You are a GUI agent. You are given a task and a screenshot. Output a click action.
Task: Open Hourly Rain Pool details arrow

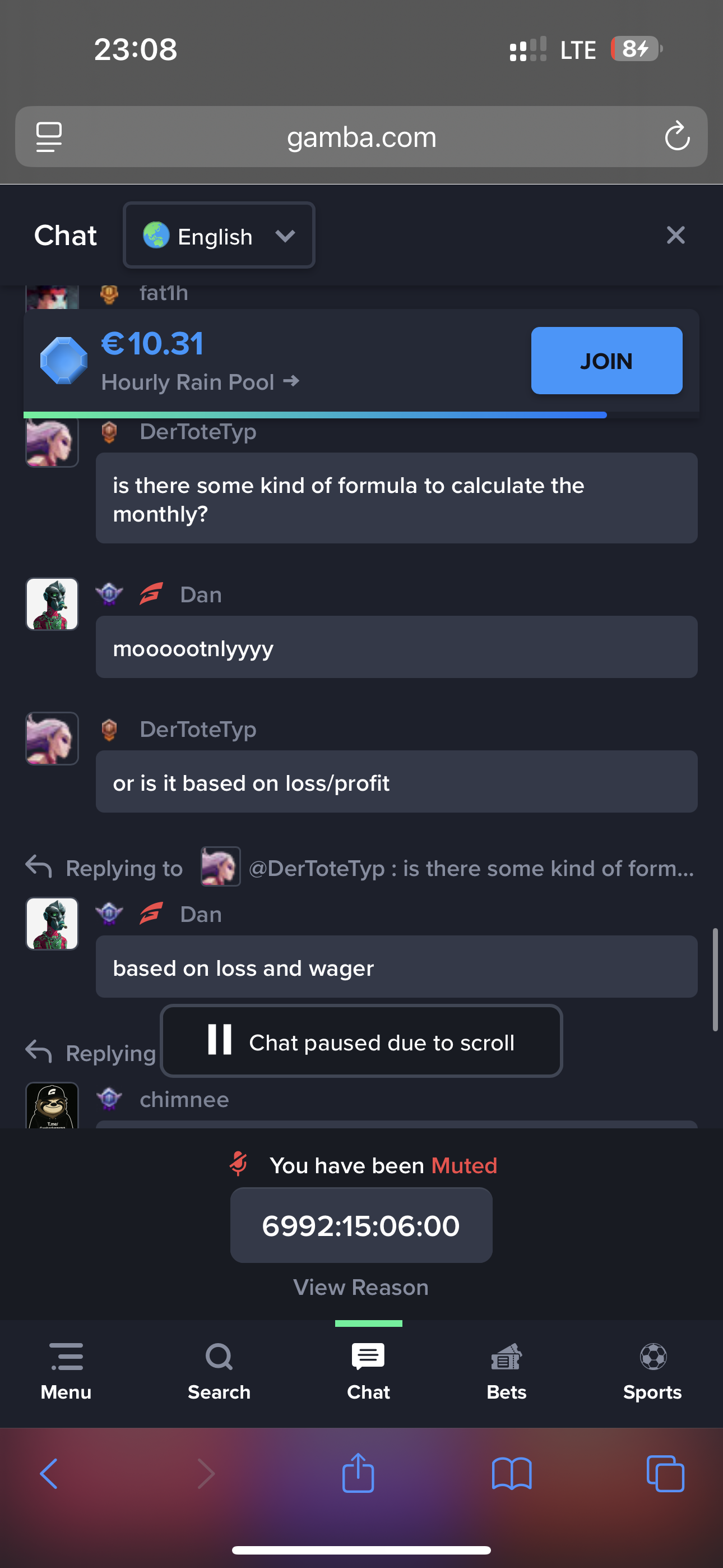click(291, 381)
